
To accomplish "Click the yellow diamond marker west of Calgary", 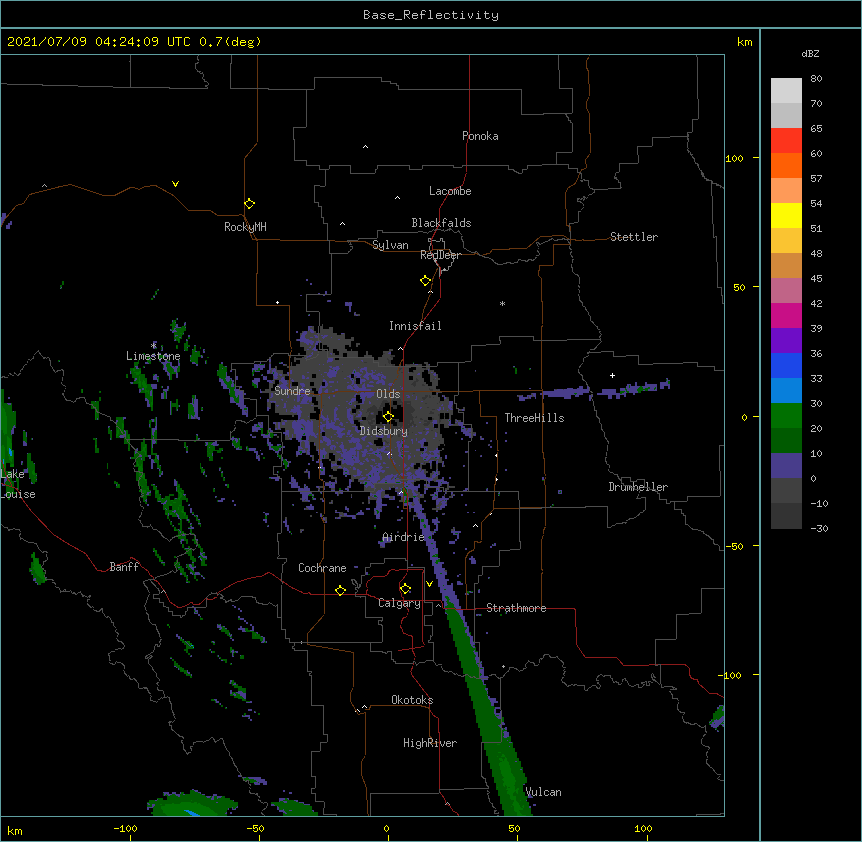I will [340, 590].
